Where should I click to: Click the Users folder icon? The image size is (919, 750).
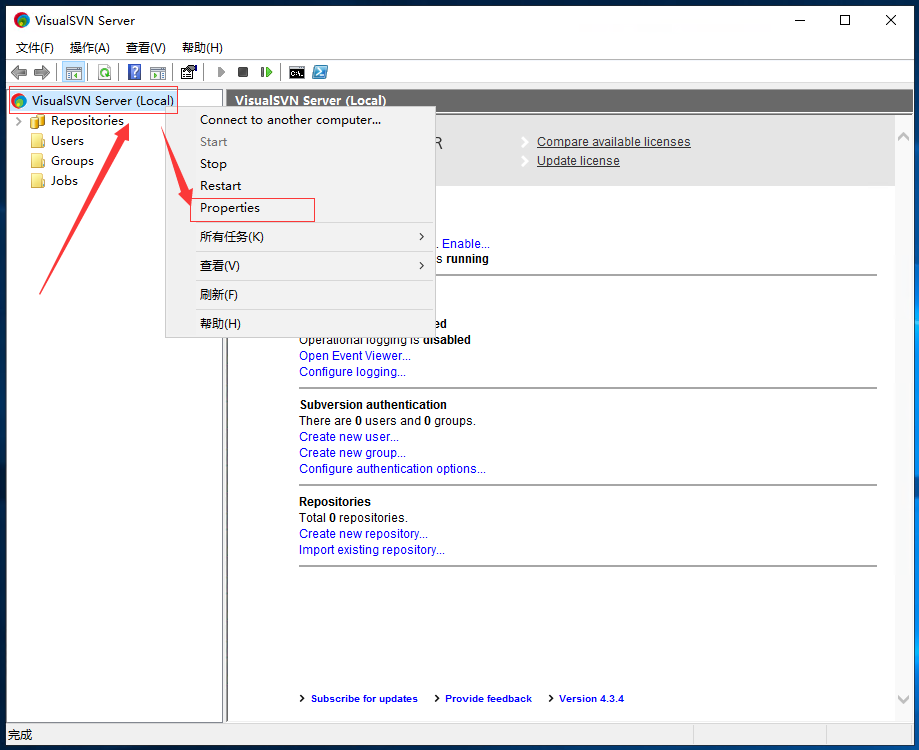point(38,141)
